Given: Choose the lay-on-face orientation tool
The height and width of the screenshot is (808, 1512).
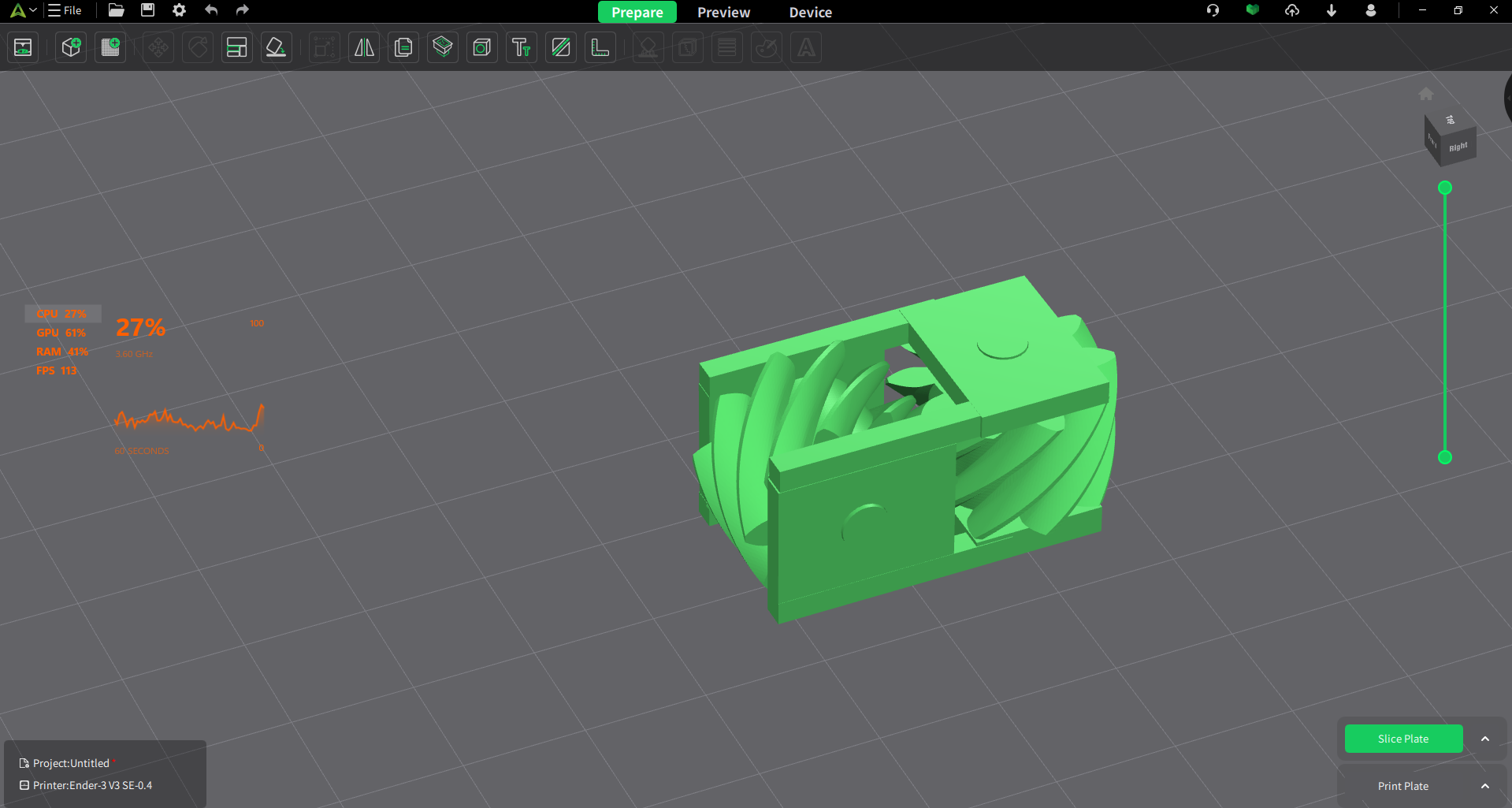Looking at the screenshot, I should [x=276, y=48].
